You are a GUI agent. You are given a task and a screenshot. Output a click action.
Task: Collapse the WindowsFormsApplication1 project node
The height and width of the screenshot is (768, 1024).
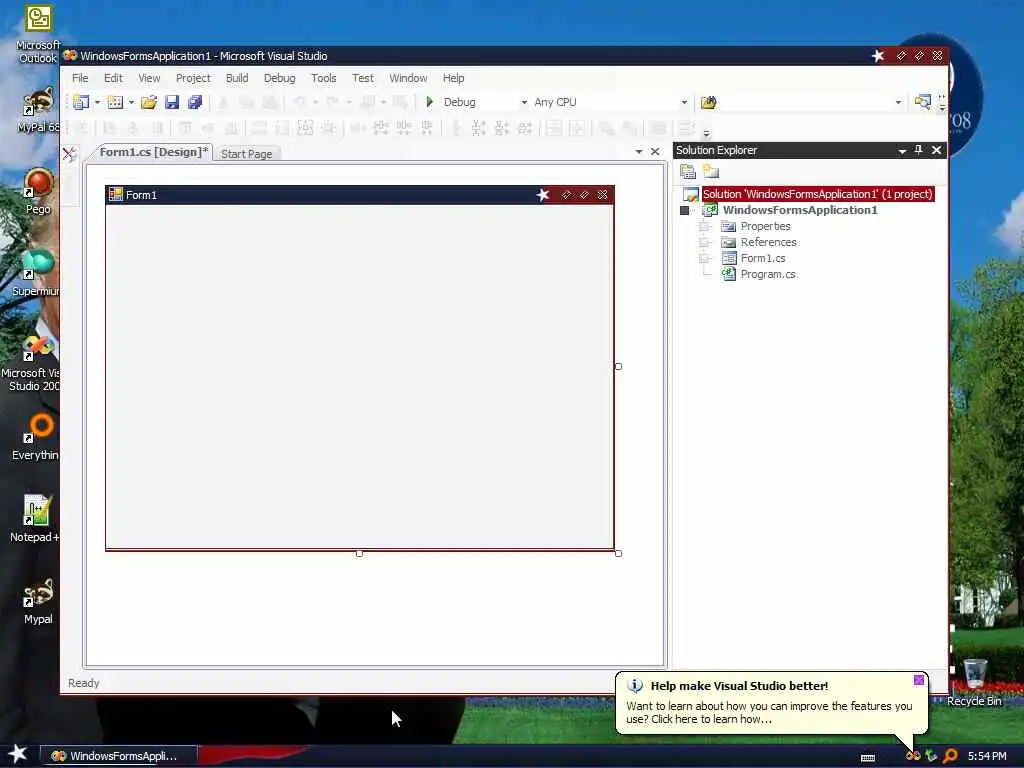click(684, 210)
